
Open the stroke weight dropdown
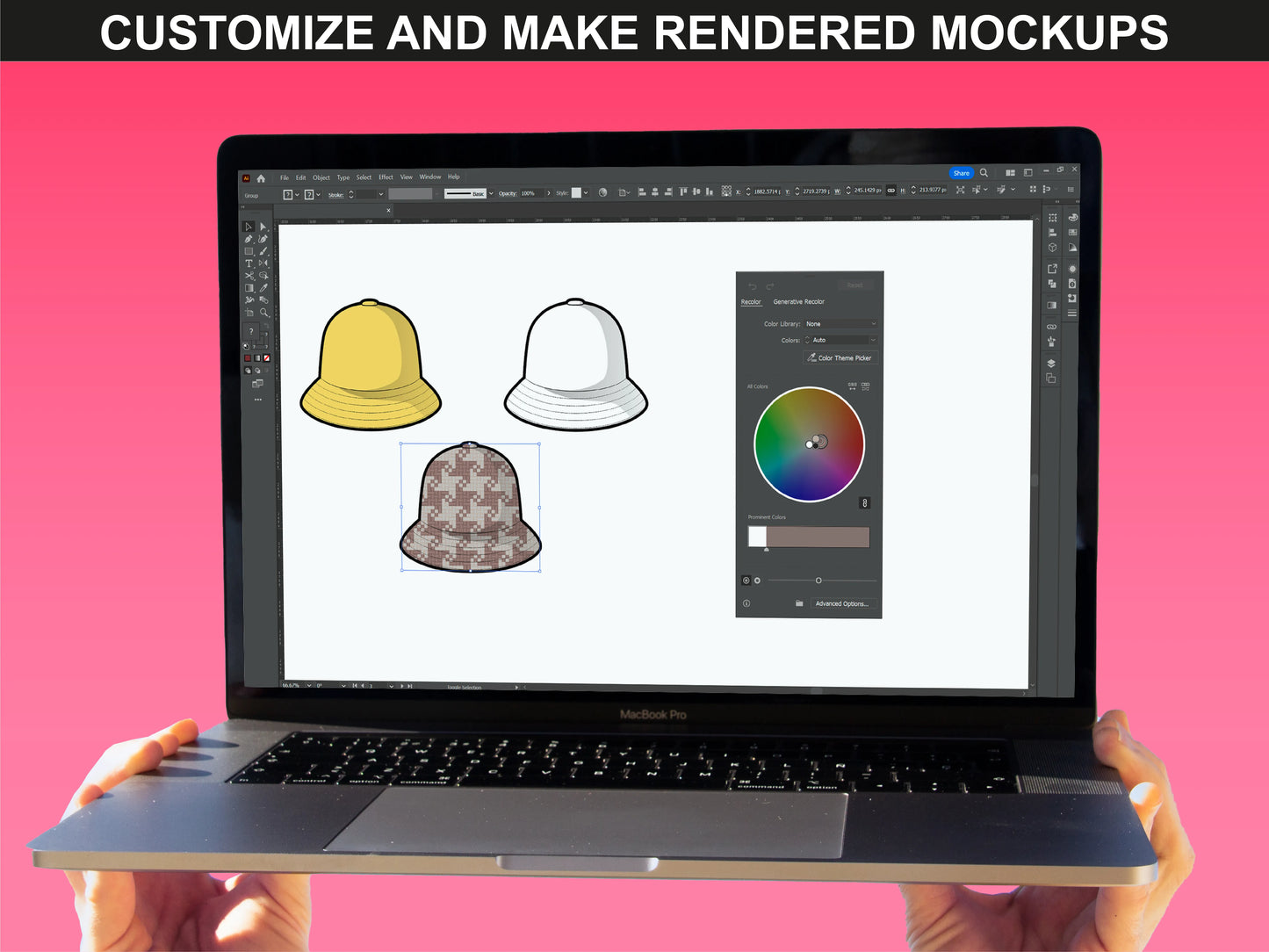pyautogui.click(x=381, y=194)
